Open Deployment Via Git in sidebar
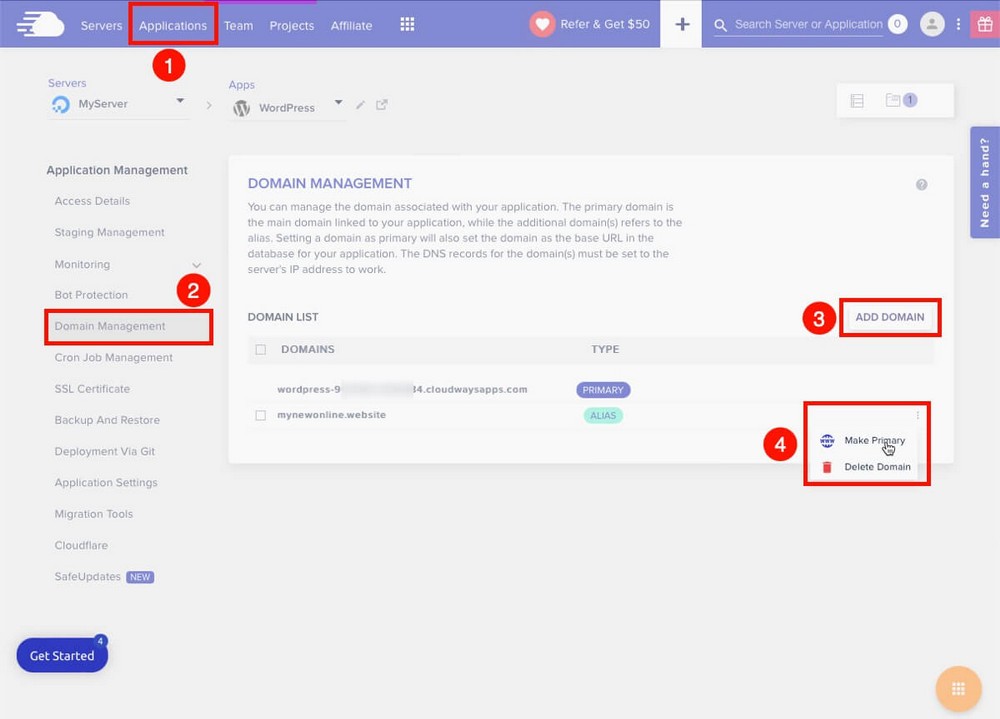Image resolution: width=1000 pixels, height=719 pixels. [x=105, y=451]
